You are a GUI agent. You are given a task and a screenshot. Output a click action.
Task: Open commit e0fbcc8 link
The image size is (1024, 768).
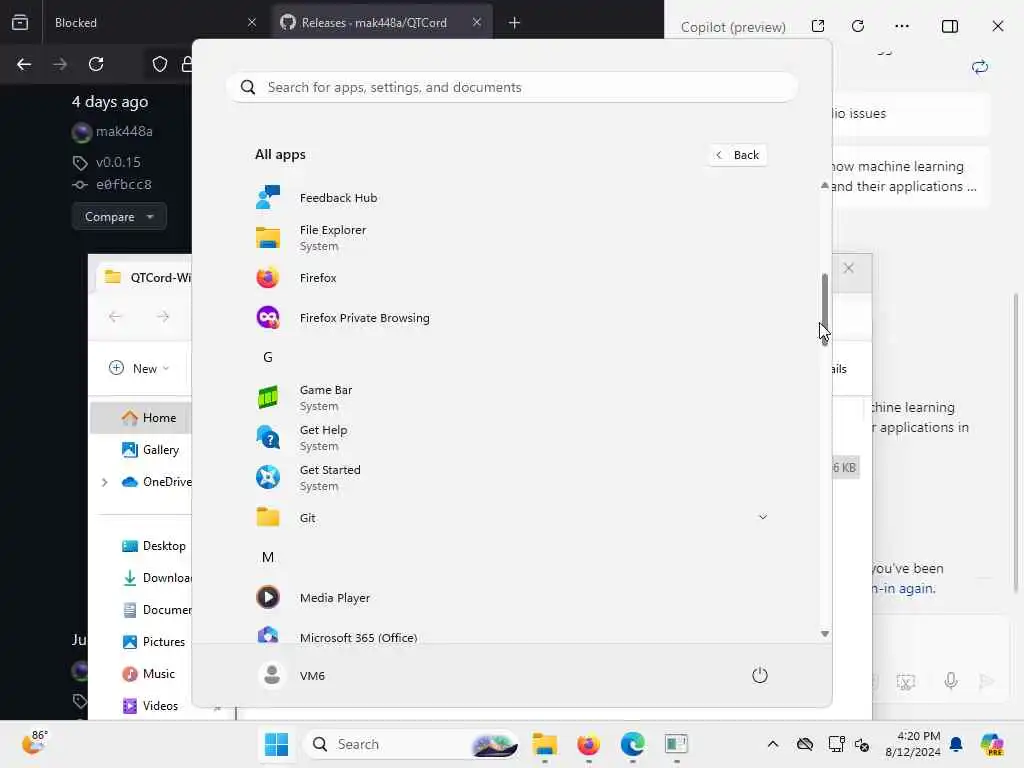point(123,185)
